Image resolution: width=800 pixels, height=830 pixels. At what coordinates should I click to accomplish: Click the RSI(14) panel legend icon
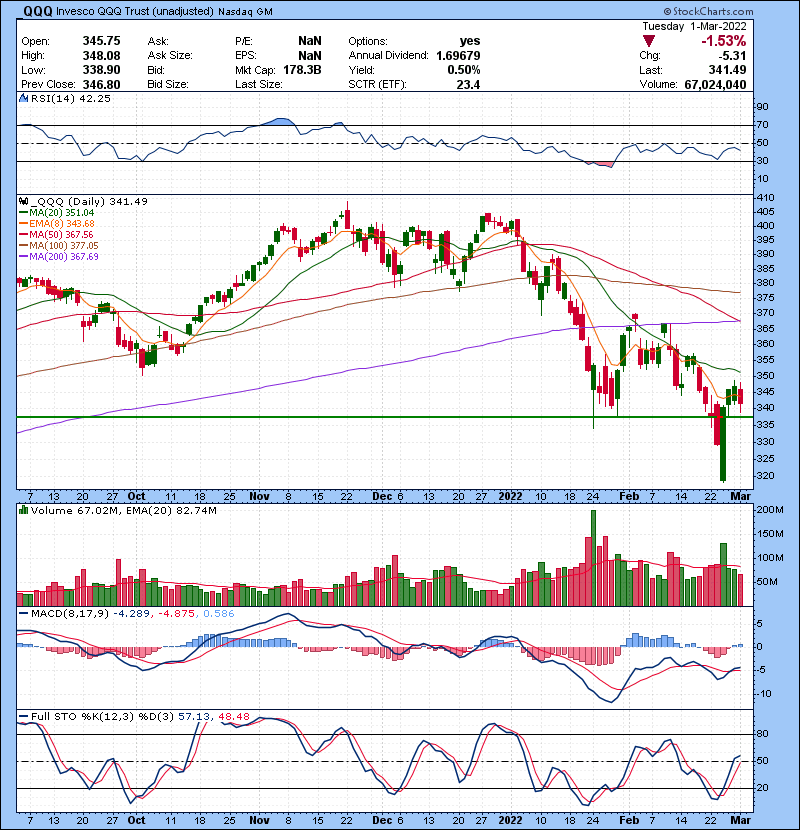click(x=23, y=98)
